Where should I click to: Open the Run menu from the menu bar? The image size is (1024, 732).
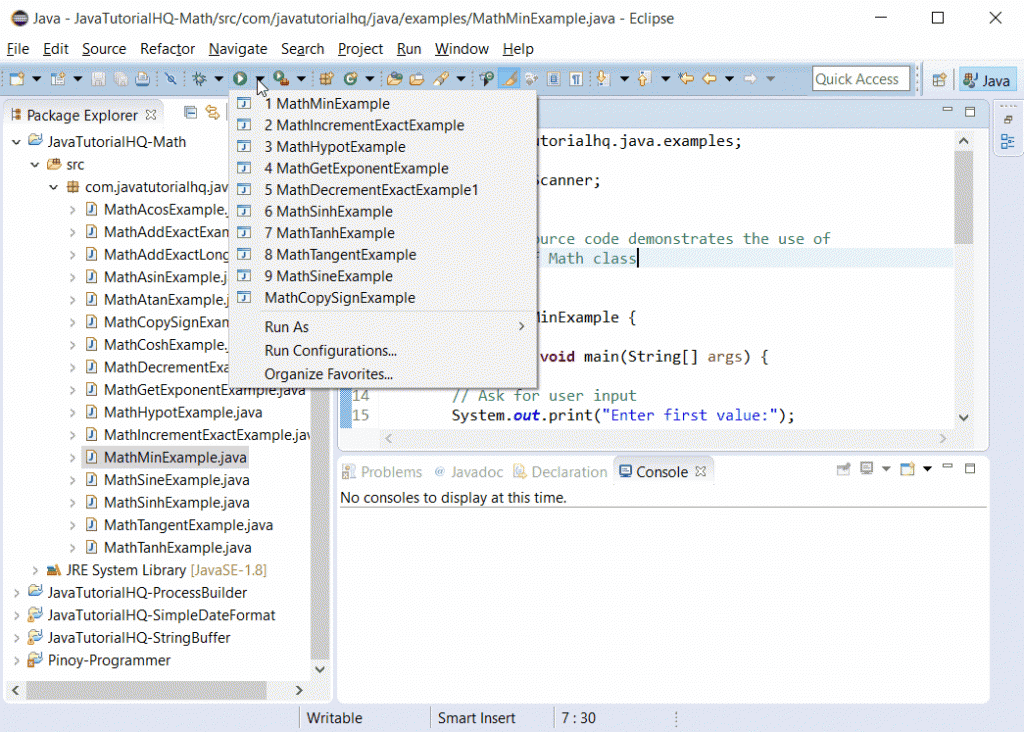click(x=408, y=49)
